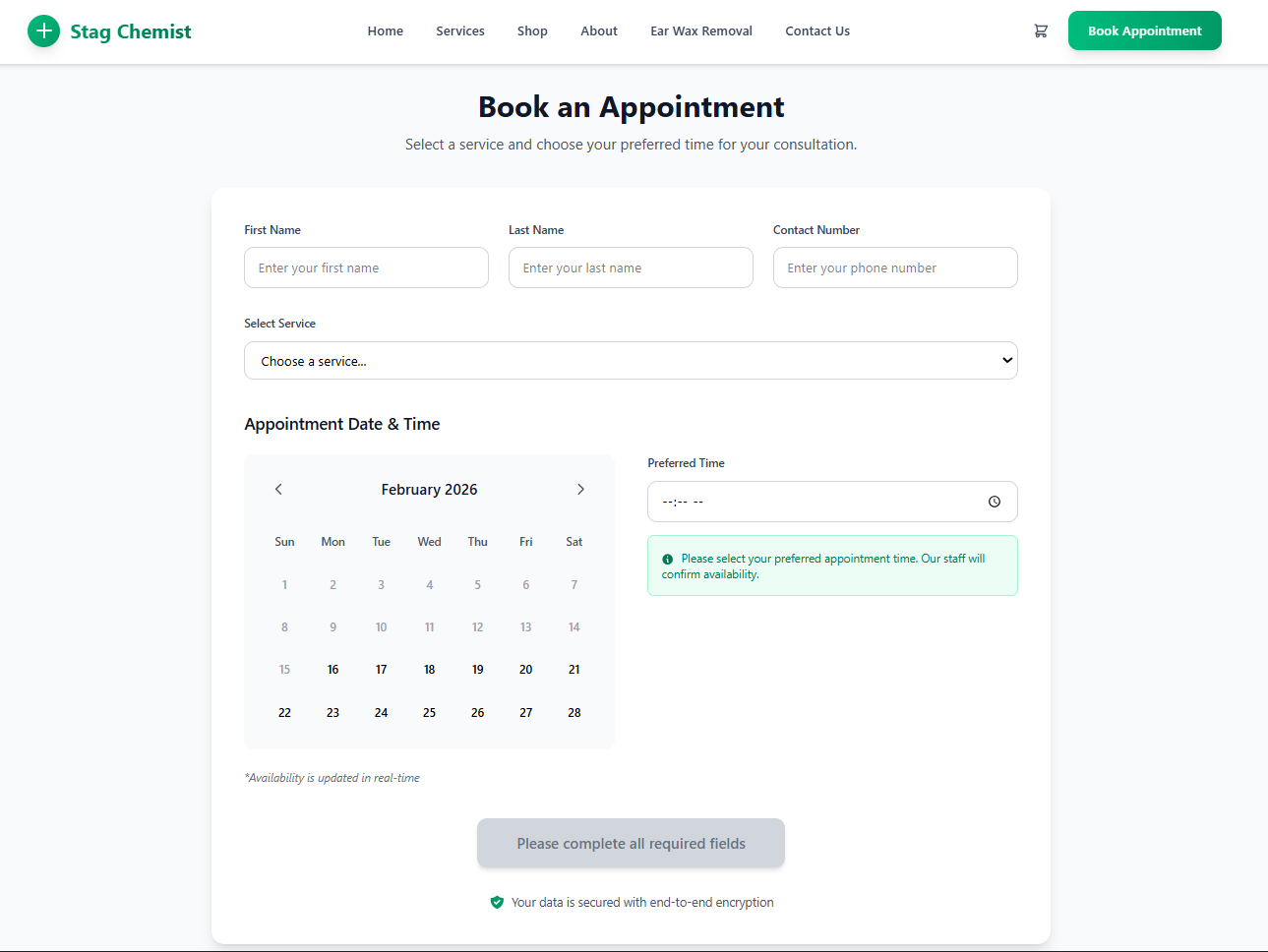The height and width of the screenshot is (952, 1268).
Task: Click the Preferred Time input field
Action: point(816,502)
